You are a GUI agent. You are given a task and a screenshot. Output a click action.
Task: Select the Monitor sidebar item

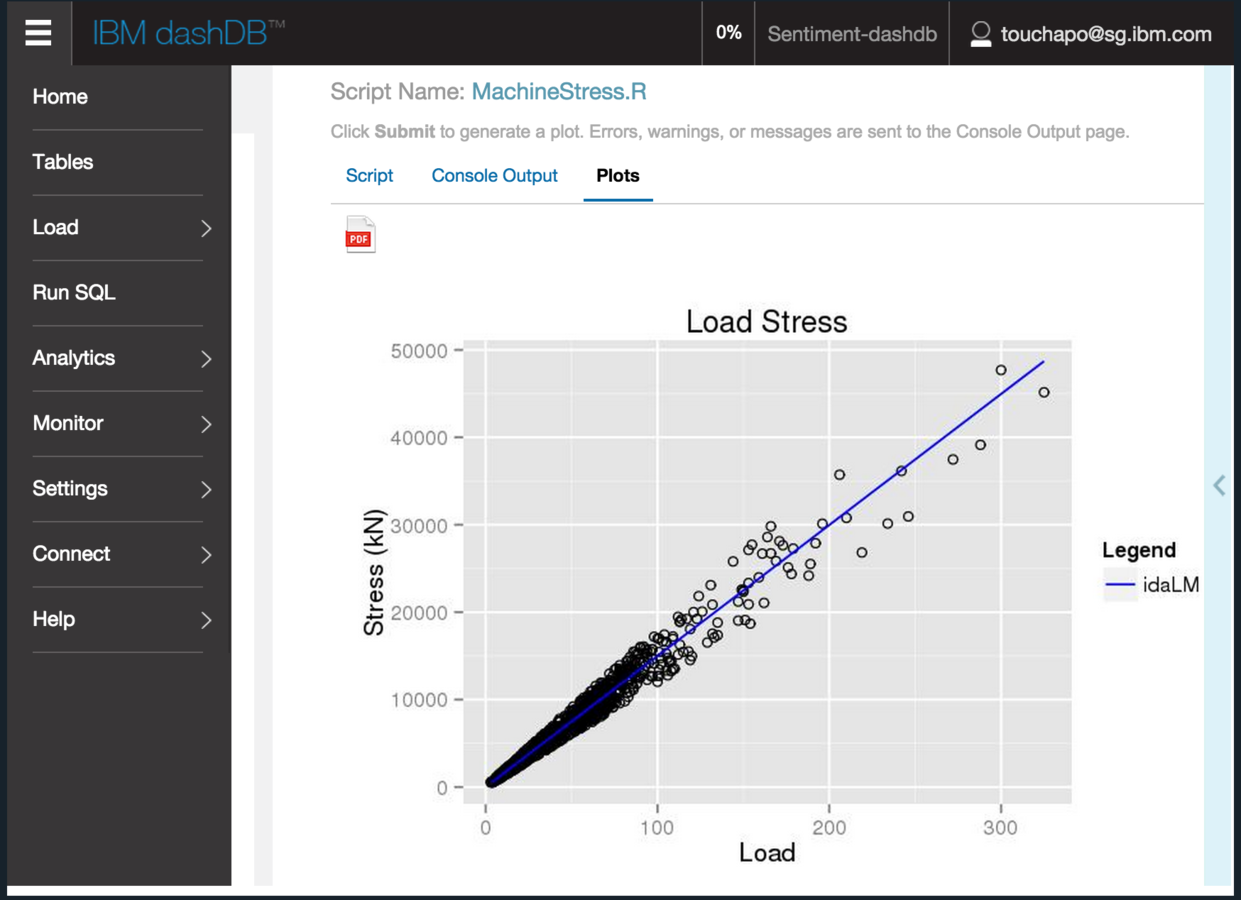coord(68,423)
